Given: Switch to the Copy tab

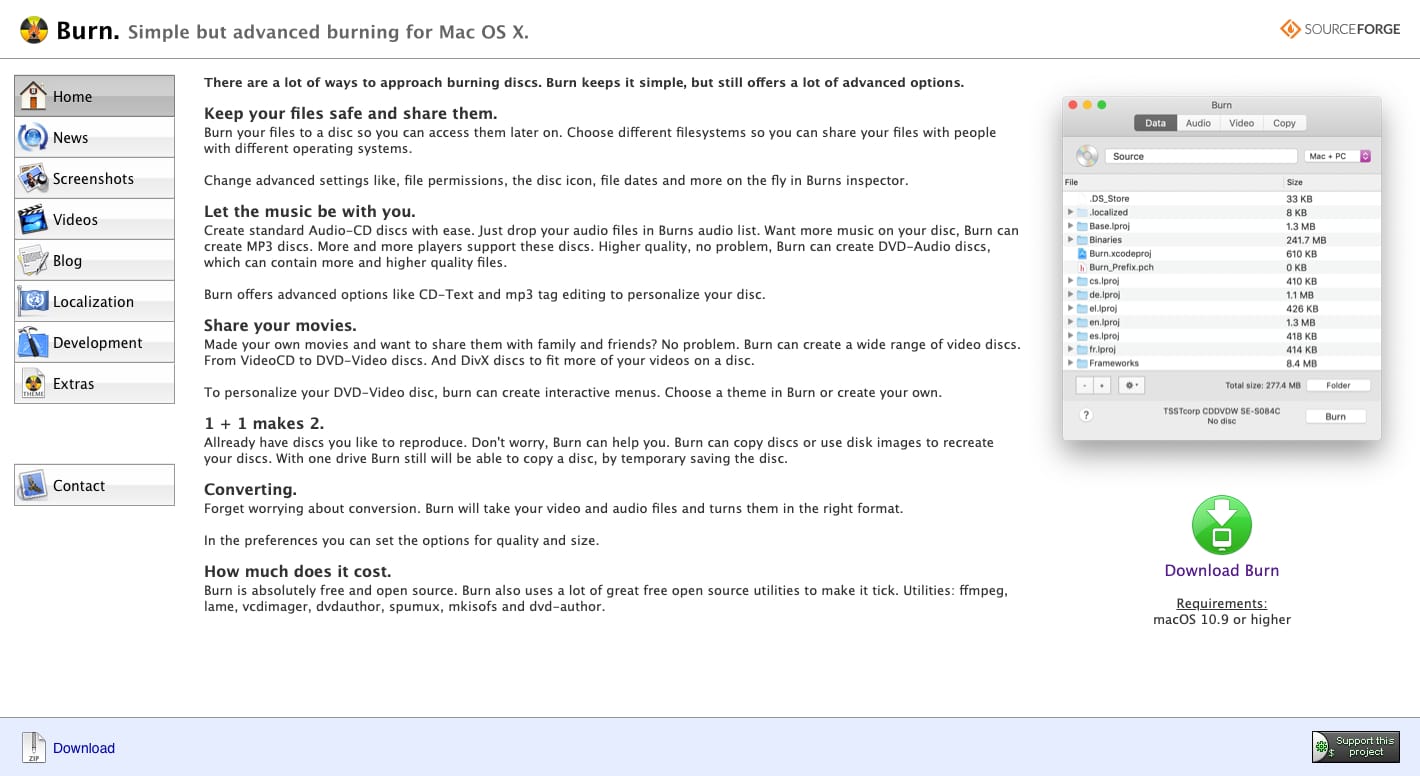Looking at the screenshot, I should [x=1284, y=123].
